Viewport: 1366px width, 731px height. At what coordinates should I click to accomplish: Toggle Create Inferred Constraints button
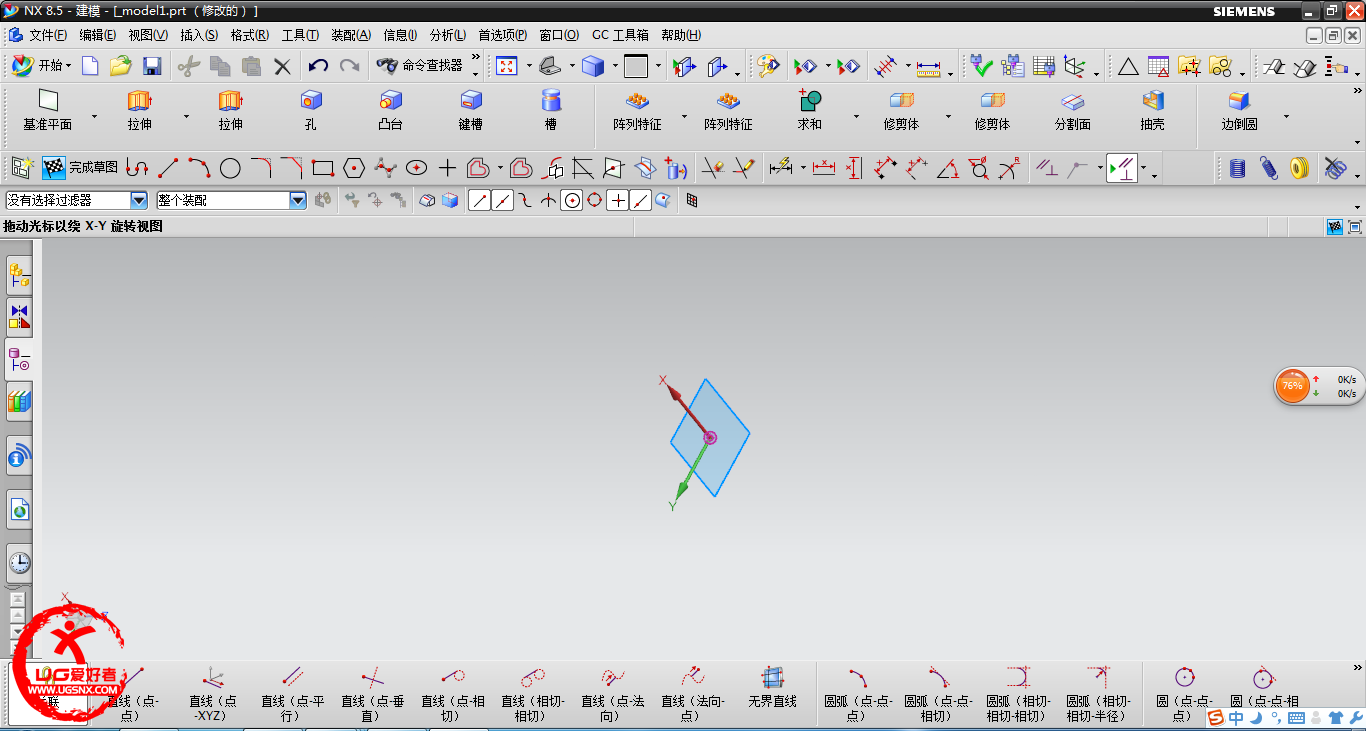[1122, 168]
